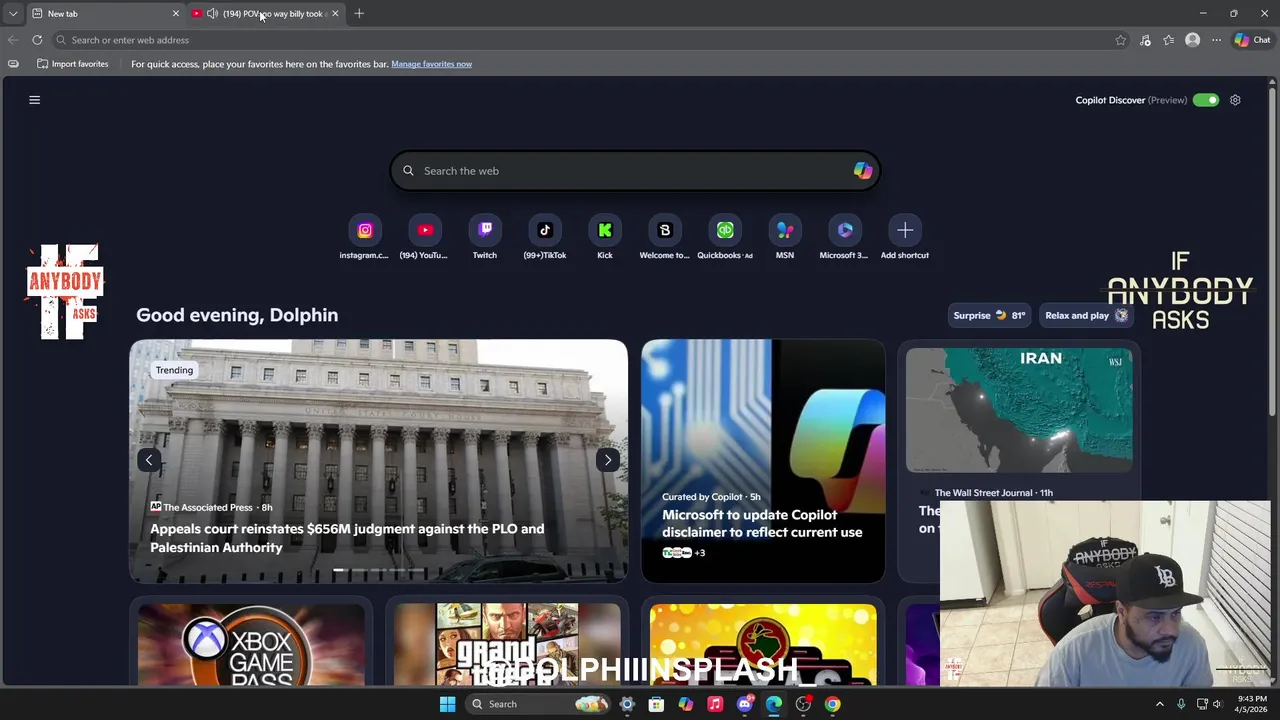1280x720 pixels.
Task: Click The Associated Press source label
Action: (x=208, y=507)
